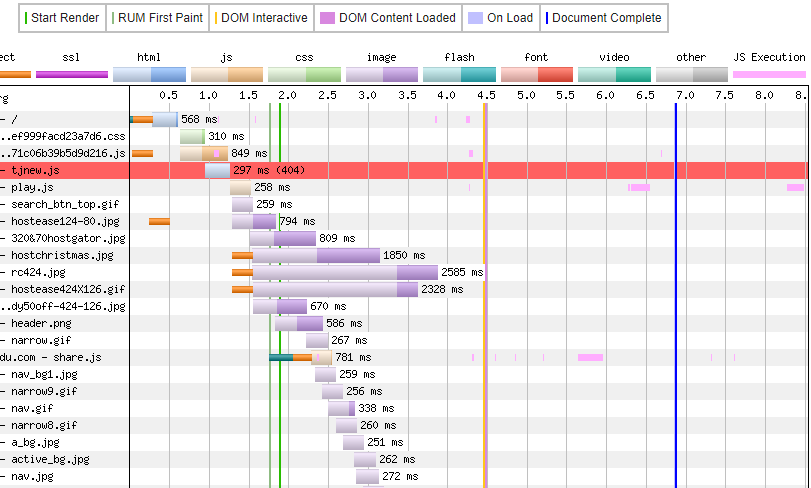Click the blue Document Complete vertical line
The height and width of the screenshot is (488, 811).
675,300
